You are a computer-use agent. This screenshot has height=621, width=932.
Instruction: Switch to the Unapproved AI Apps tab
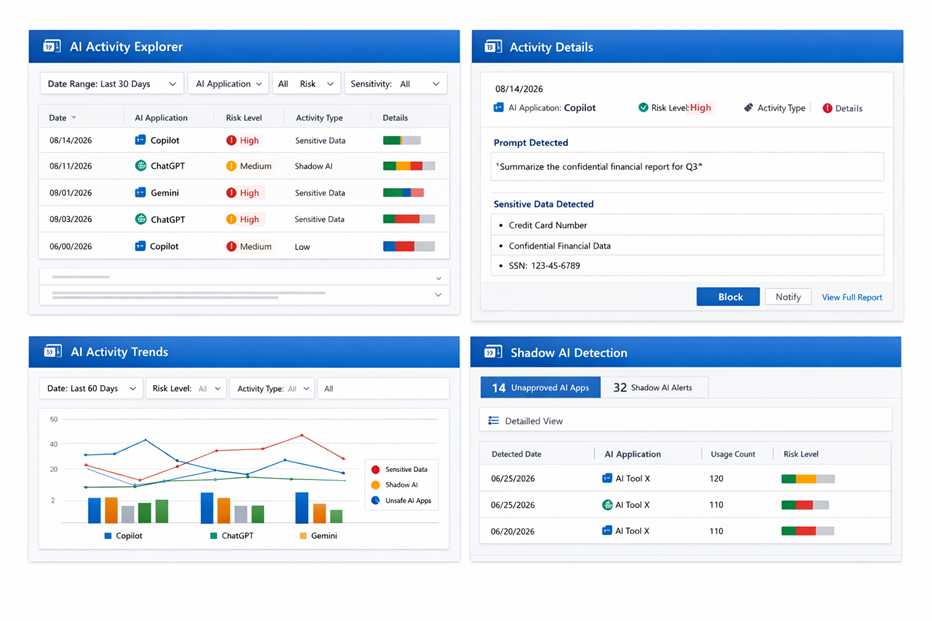point(540,388)
